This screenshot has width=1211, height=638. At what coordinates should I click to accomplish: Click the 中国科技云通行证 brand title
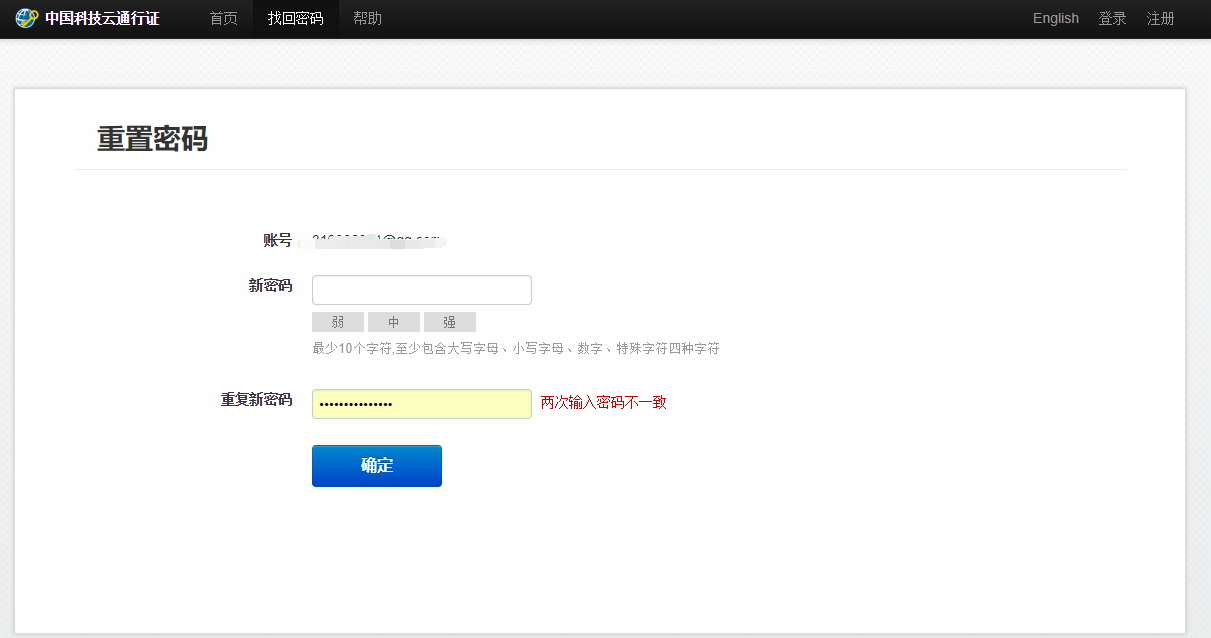102,19
